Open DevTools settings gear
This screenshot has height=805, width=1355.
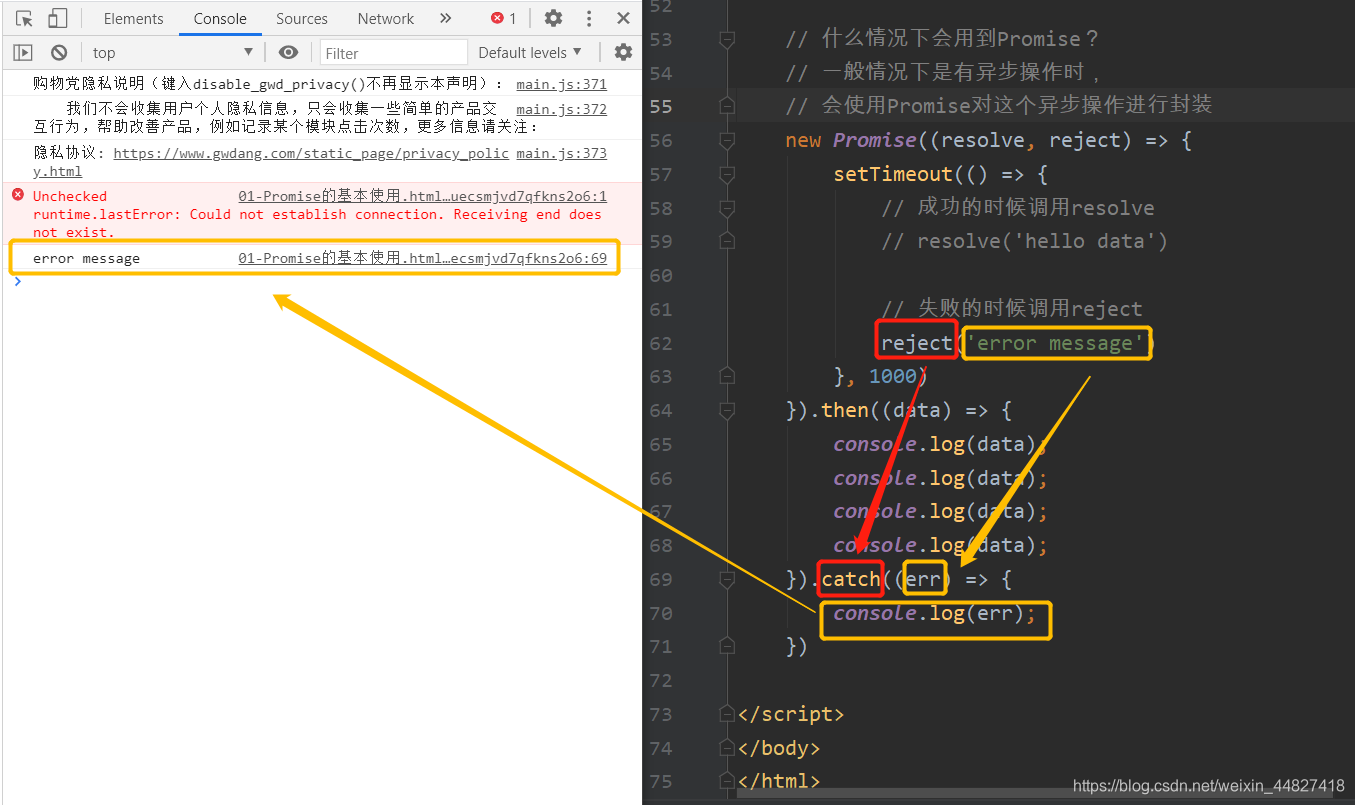pyautogui.click(x=553, y=18)
